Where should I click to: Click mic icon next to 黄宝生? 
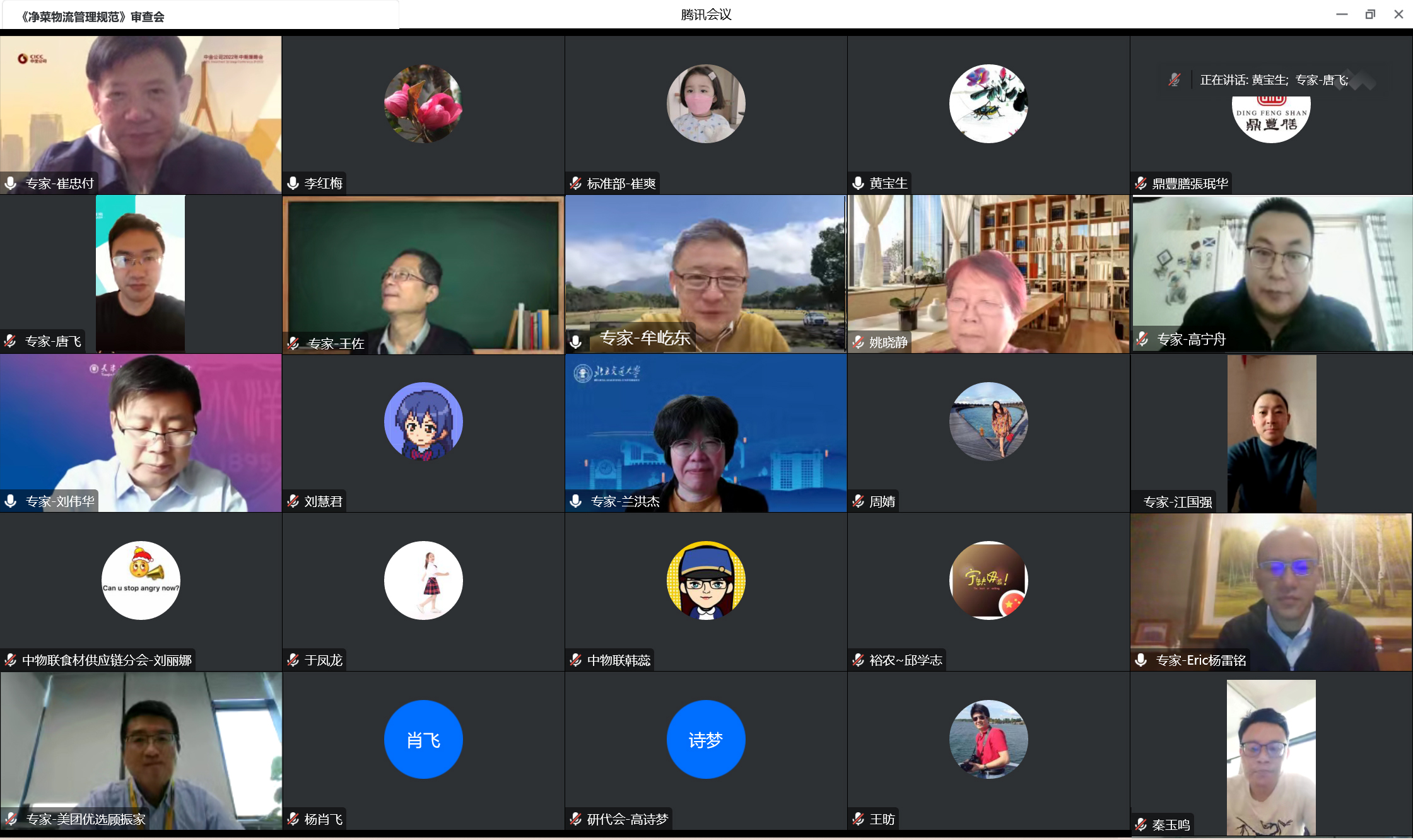[858, 184]
